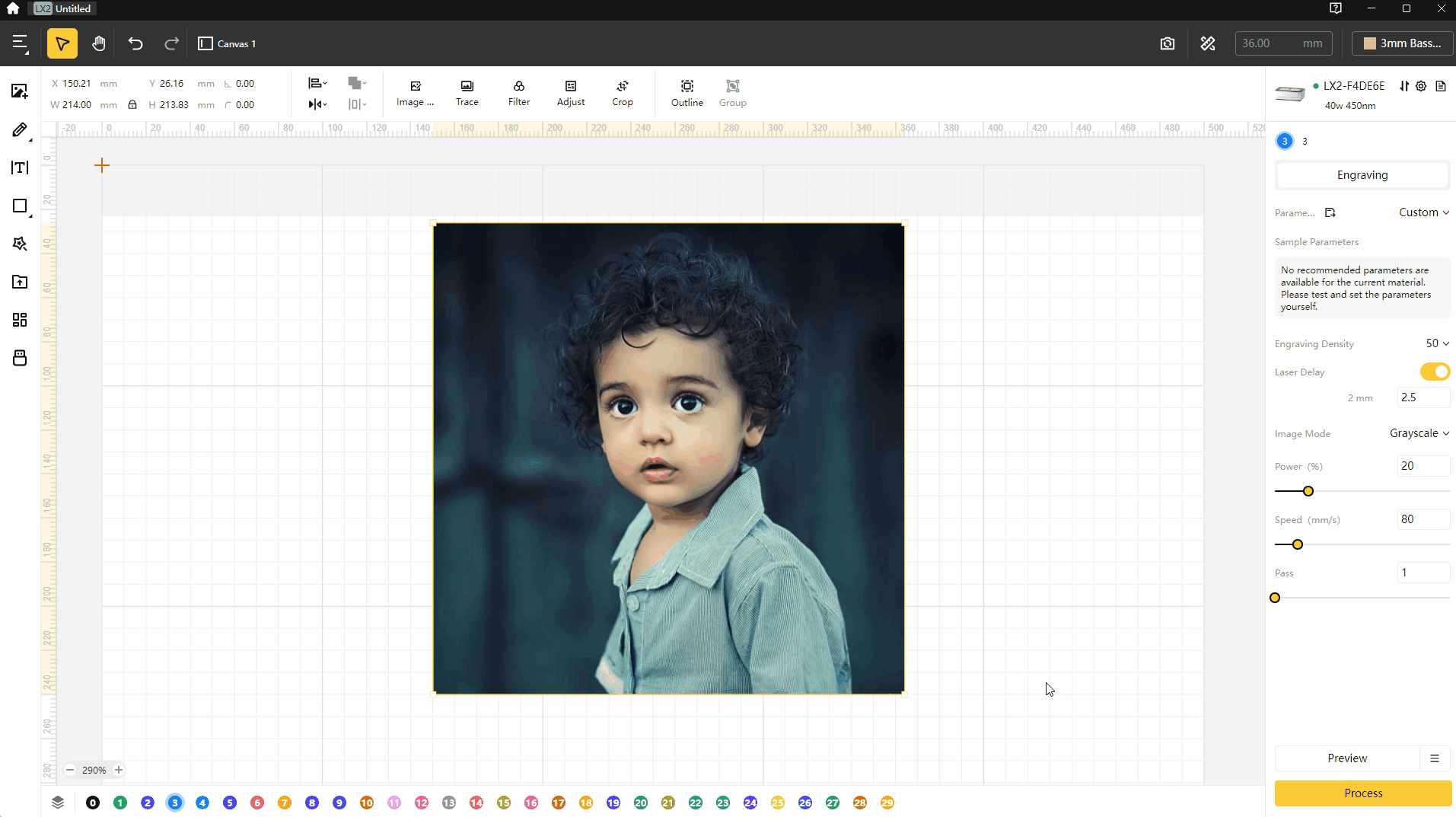Click the device sync arrows icon
The width and height of the screenshot is (1456, 817).
pos(1404,86)
